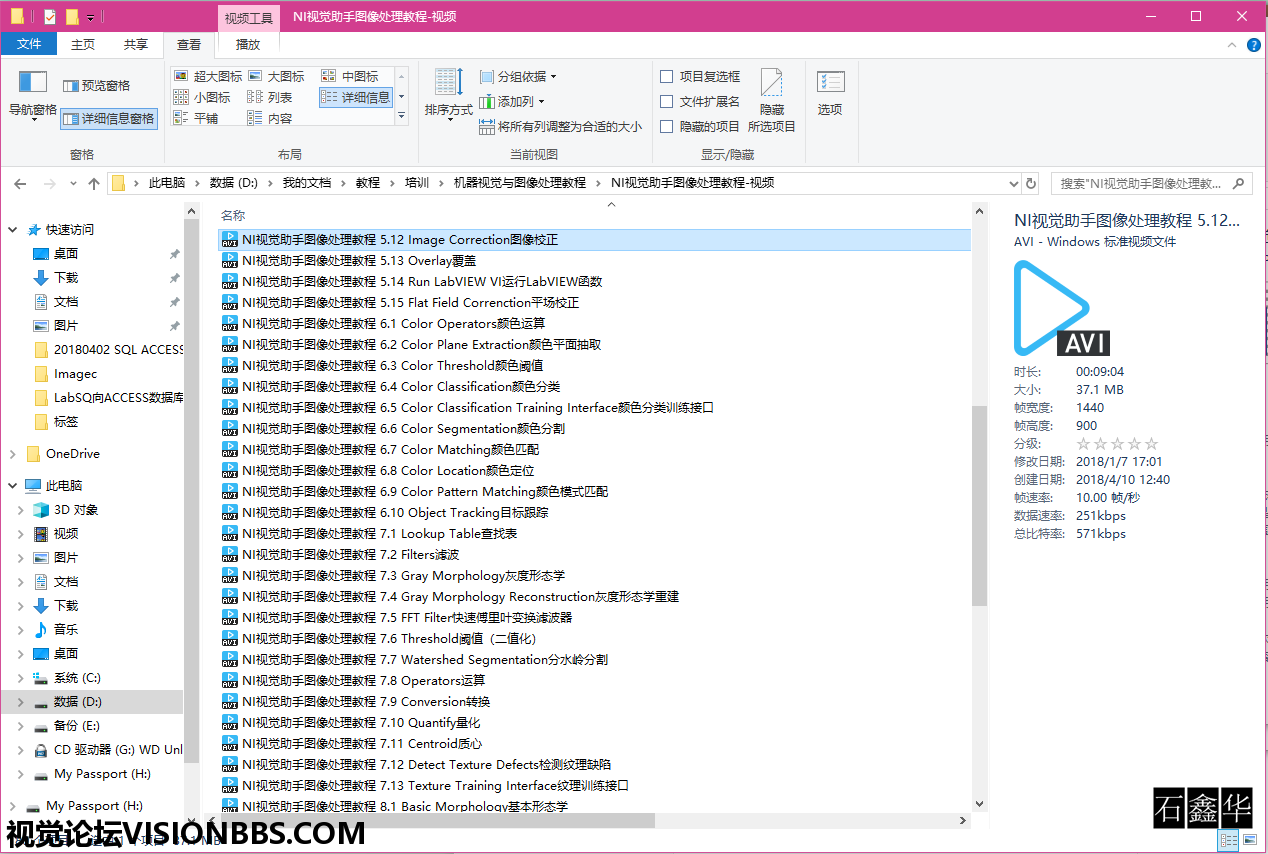Switch to the 播放 ribbon tab
This screenshot has width=1268, height=854.
click(x=247, y=44)
